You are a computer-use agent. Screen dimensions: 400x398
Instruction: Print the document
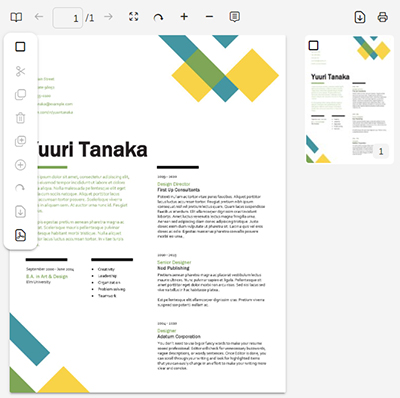coord(382,17)
